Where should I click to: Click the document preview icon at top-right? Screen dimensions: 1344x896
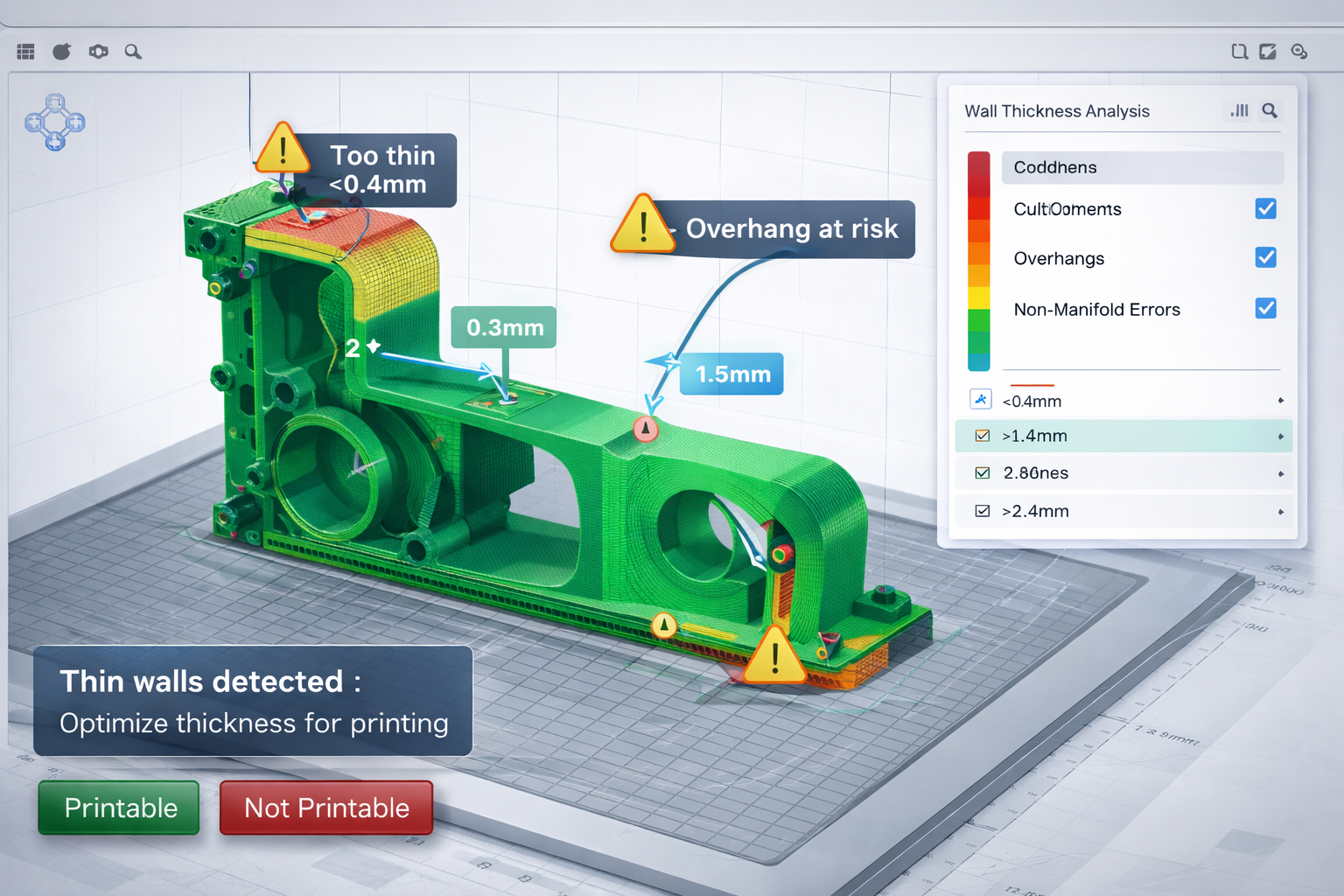point(1239,52)
